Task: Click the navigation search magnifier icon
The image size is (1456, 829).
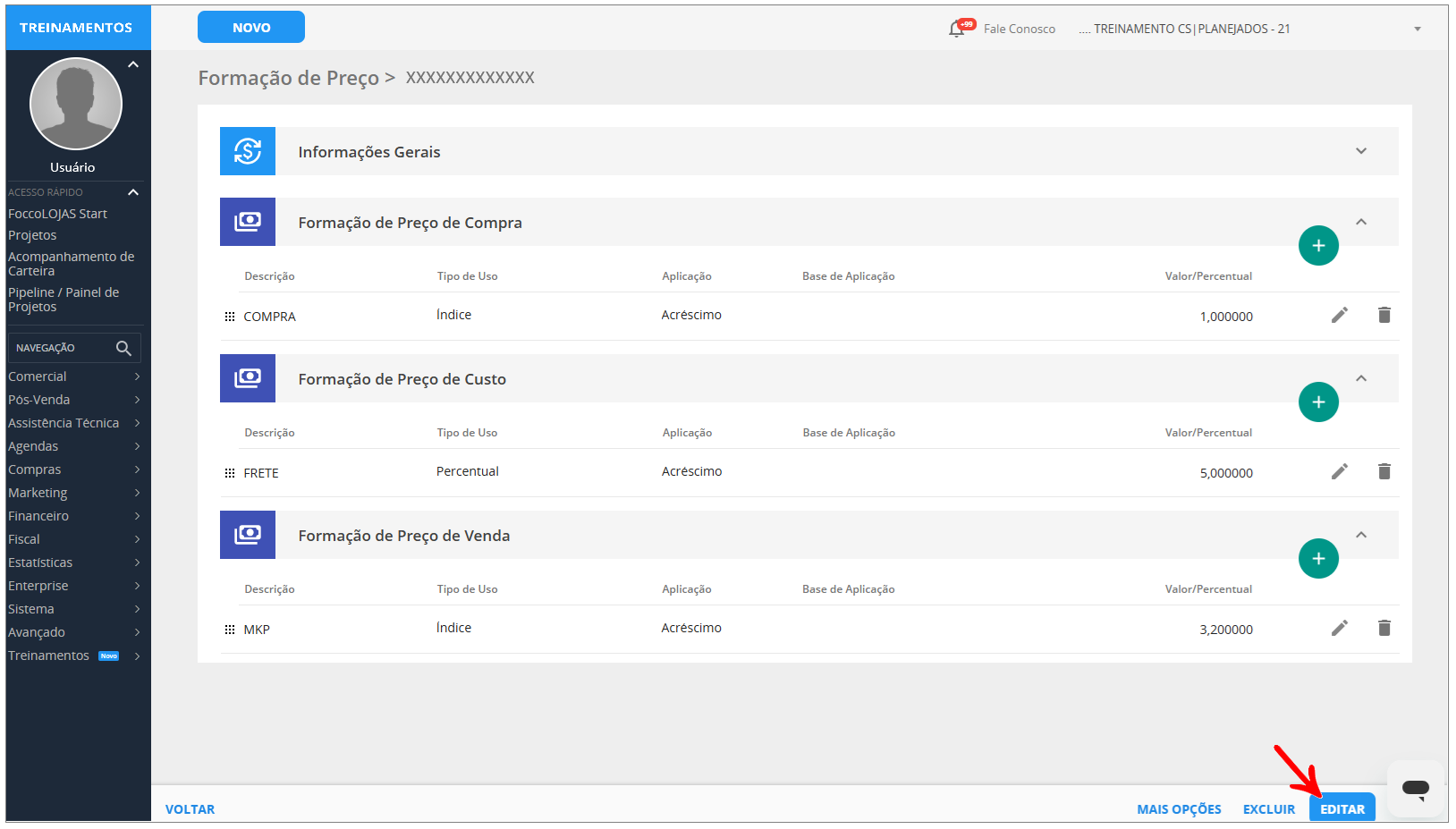Action: (123, 348)
